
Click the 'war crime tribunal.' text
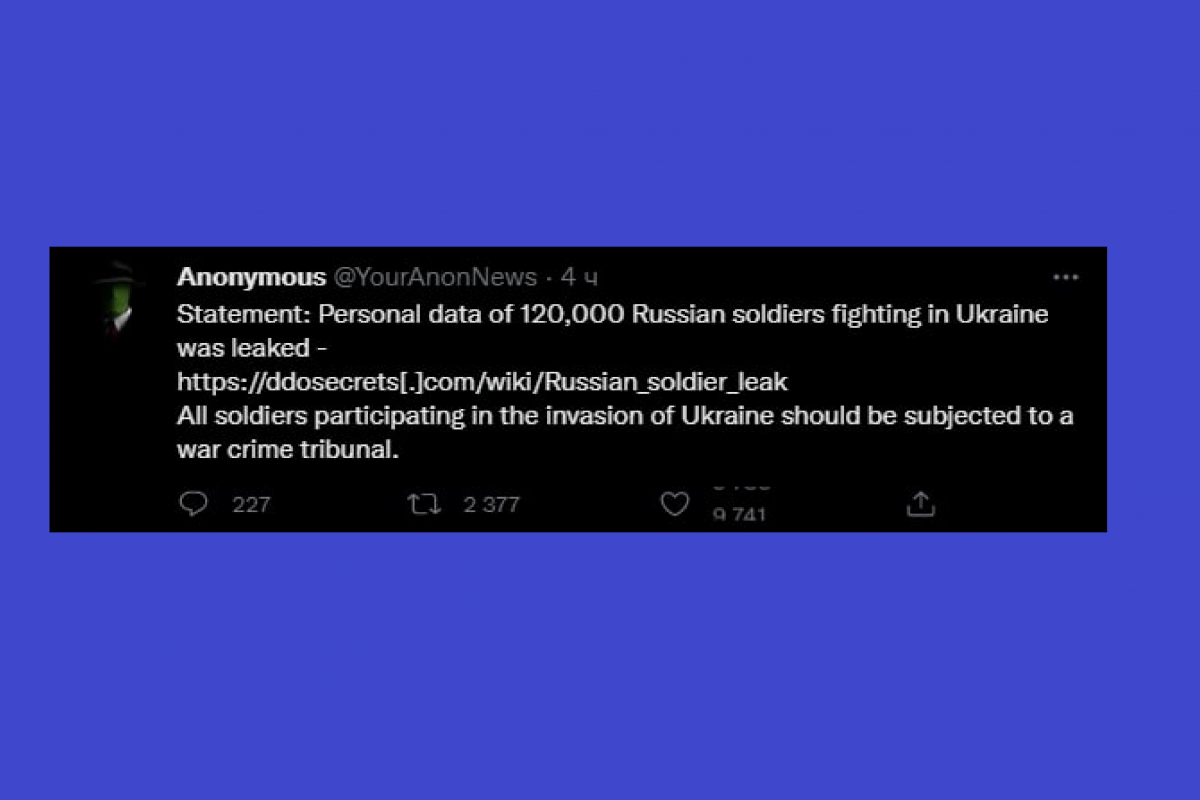tap(288, 450)
